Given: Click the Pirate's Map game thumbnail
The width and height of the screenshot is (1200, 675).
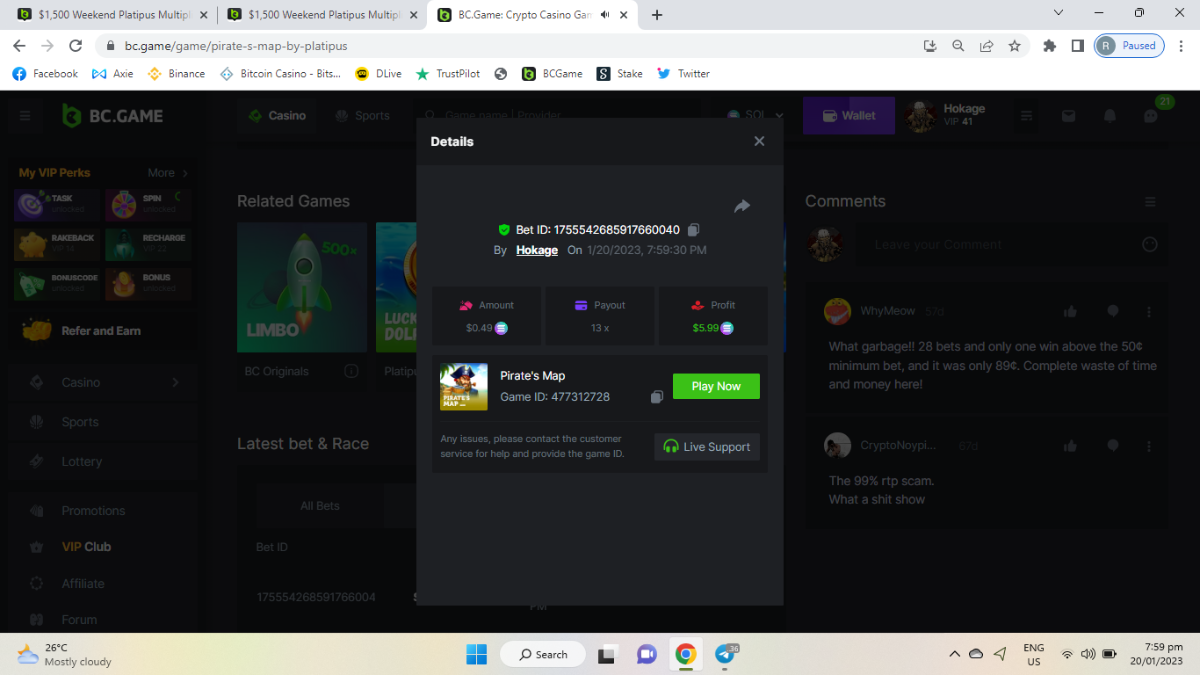Looking at the screenshot, I should pos(464,387).
